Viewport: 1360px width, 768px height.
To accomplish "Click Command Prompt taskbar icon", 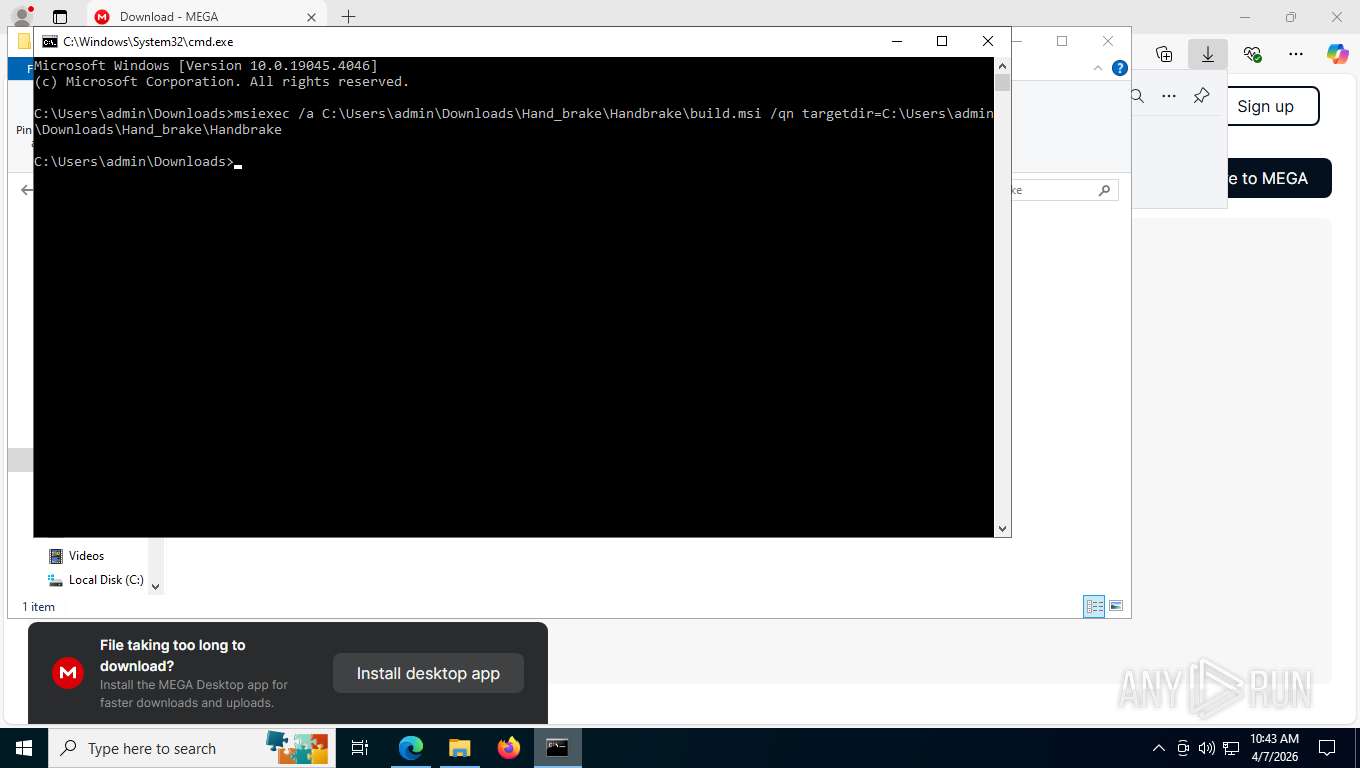I will (558, 748).
